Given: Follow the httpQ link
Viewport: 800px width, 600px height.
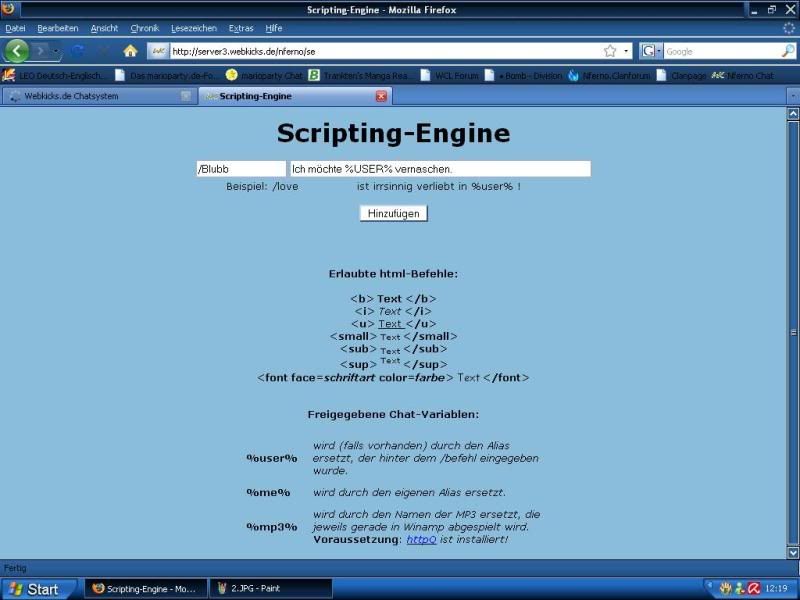Looking at the screenshot, I should 421,539.
